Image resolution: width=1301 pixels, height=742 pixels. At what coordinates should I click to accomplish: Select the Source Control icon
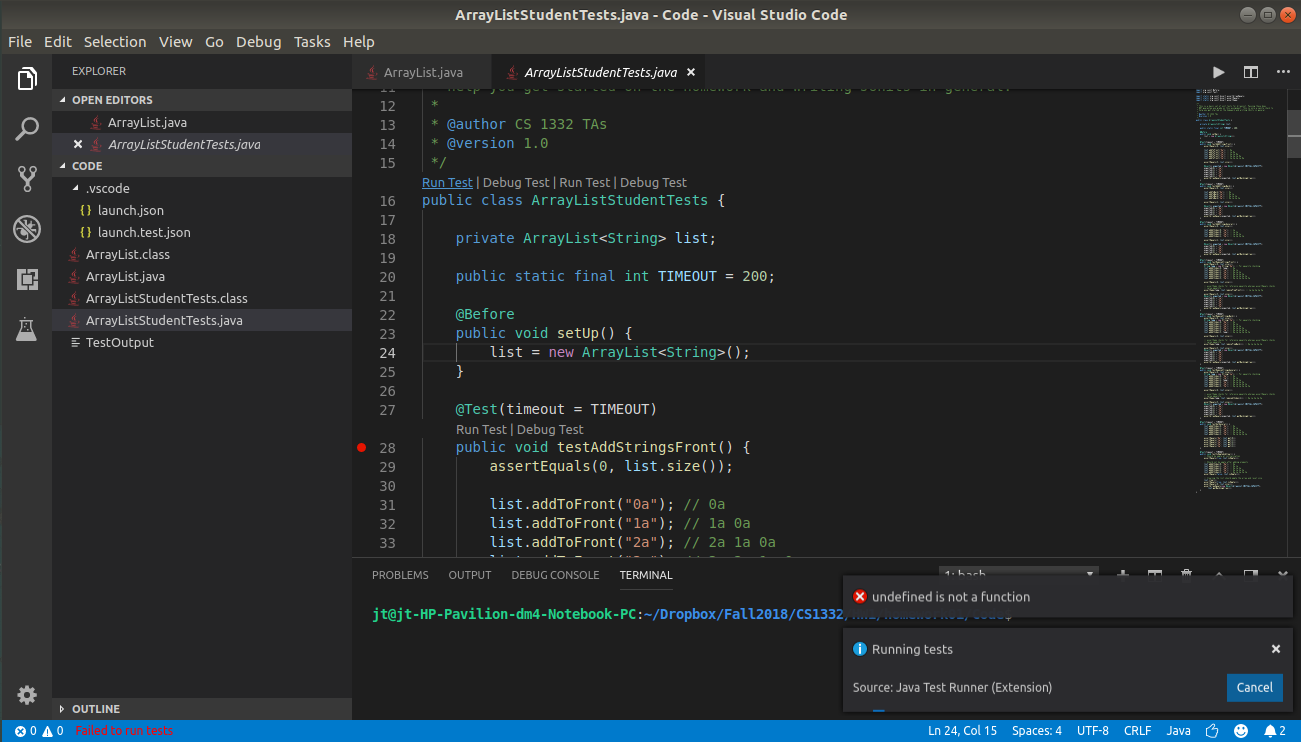27,178
